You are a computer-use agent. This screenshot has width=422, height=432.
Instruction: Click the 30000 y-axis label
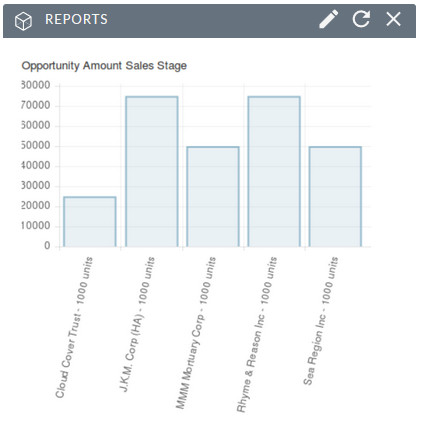click(36, 186)
